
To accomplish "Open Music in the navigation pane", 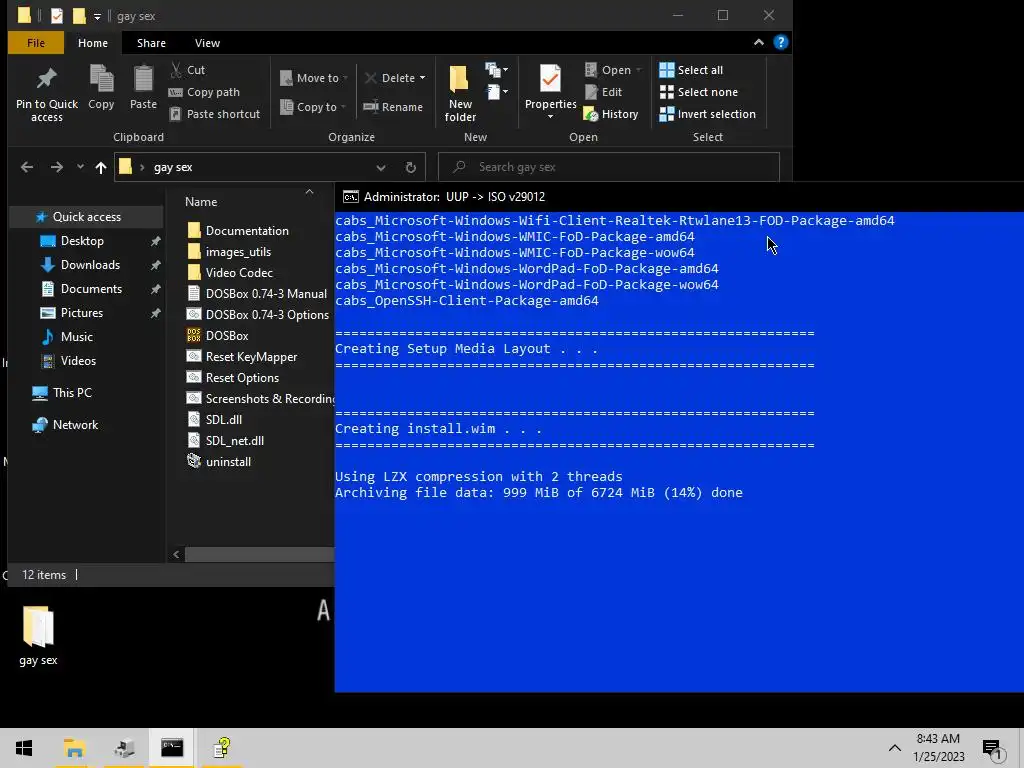I will (76, 337).
